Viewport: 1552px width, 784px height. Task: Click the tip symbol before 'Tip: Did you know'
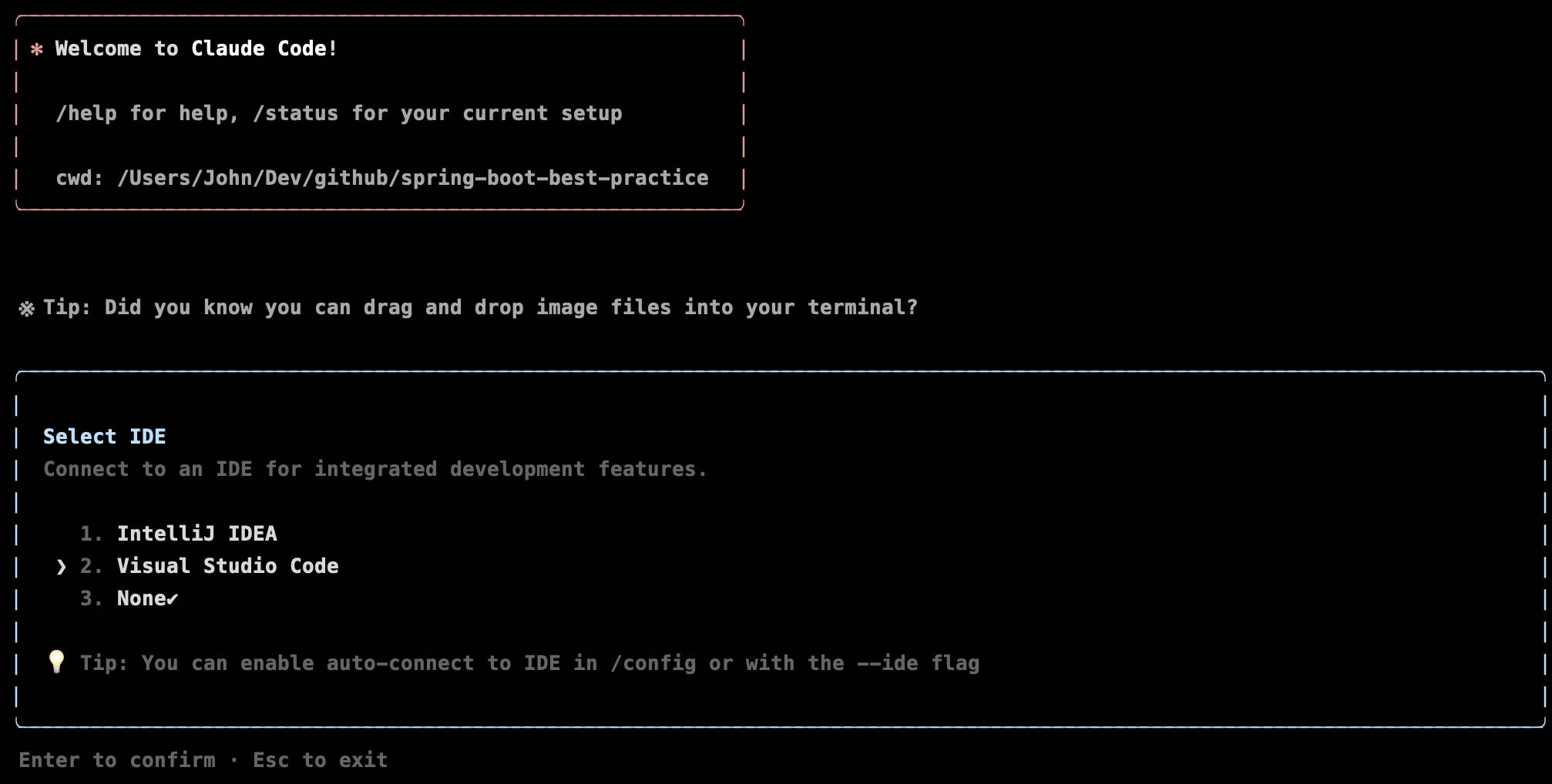click(x=27, y=309)
